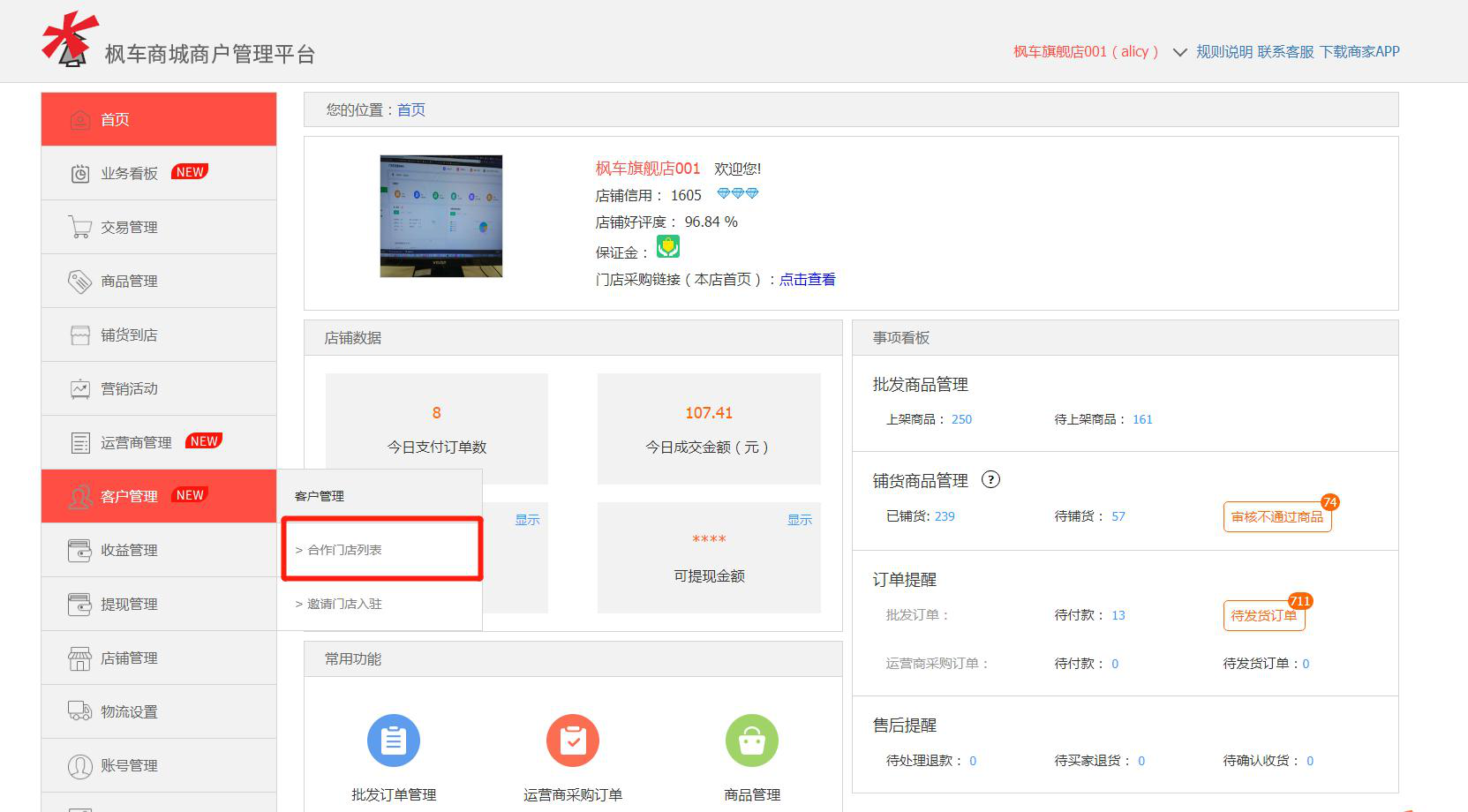Screen dimensions: 1468x812
Task: Click the shopping cart icon for 交易管理
Action: [80, 228]
